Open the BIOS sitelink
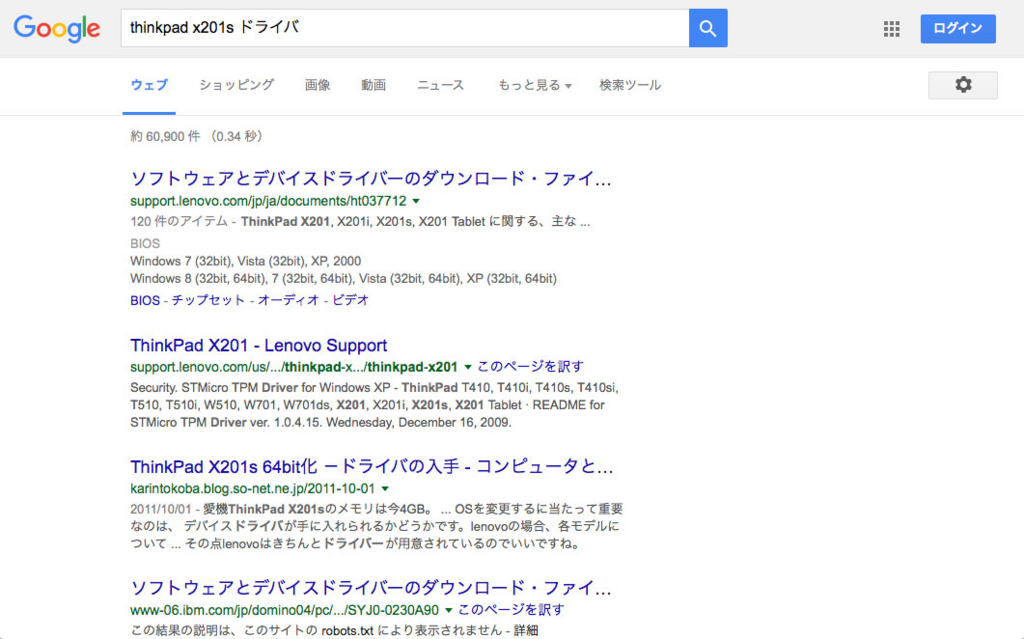Viewport: 1024px width, 639px height. [145, 300]
